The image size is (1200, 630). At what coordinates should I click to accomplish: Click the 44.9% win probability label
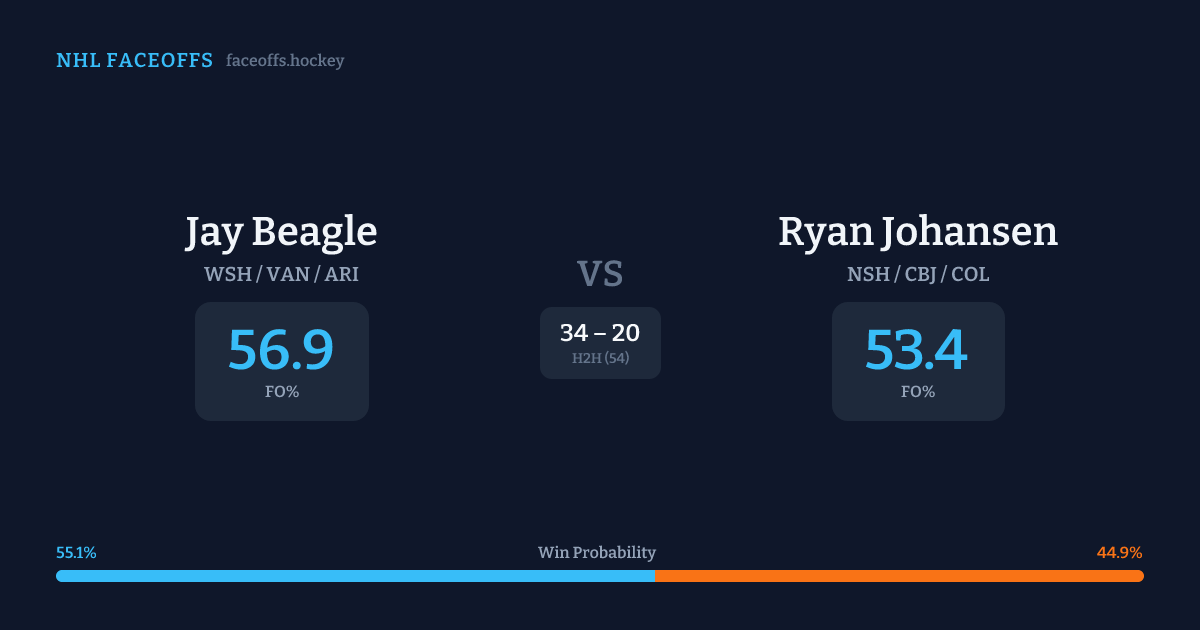[1119, 553]
